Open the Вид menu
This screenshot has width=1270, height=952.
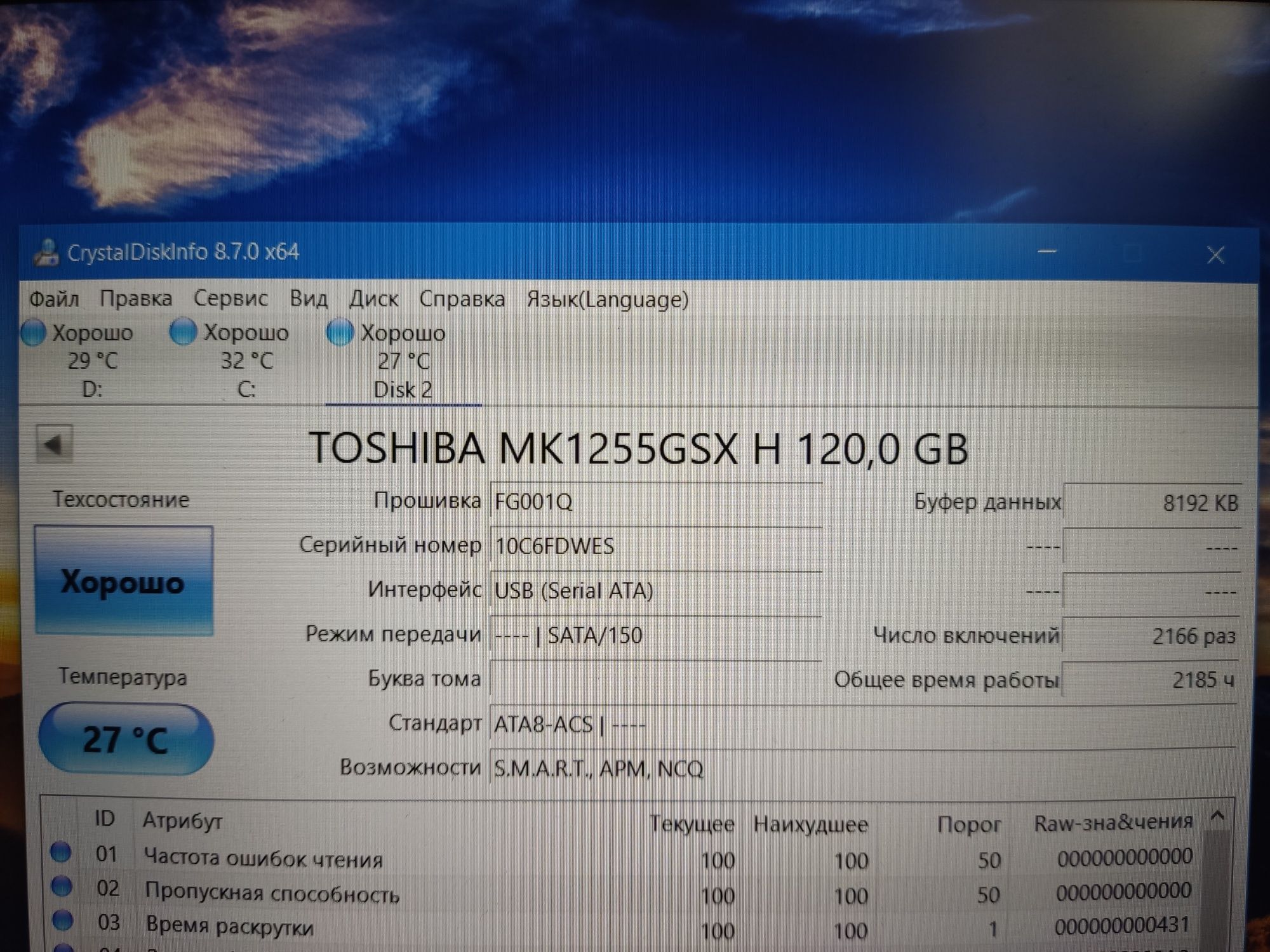[x=309, y=298]
